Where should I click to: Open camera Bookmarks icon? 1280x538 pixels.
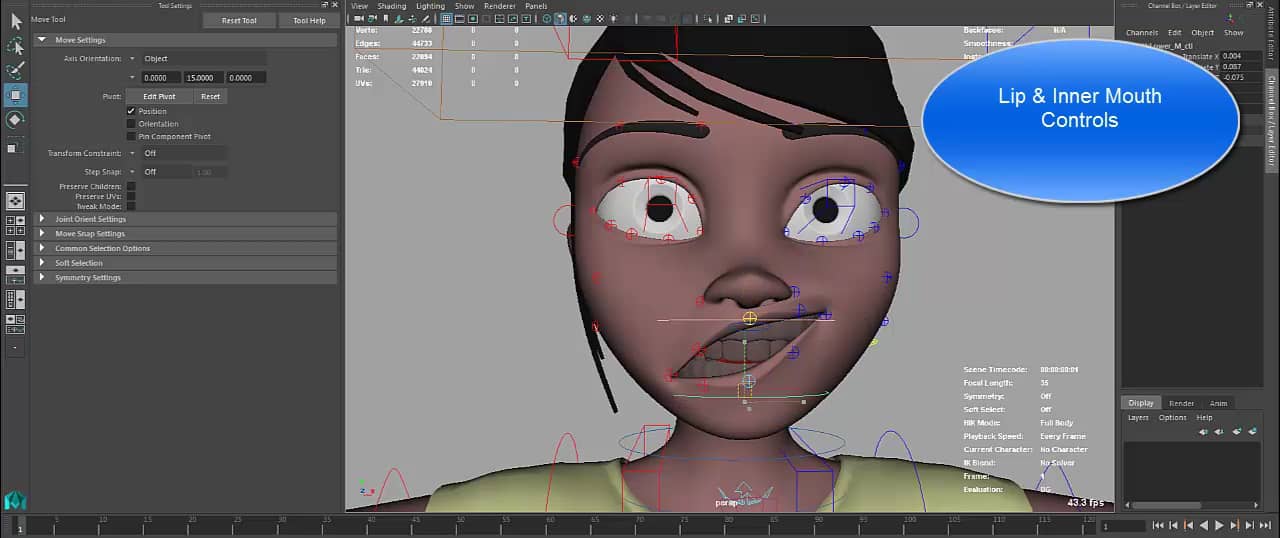tap(385, 18)
